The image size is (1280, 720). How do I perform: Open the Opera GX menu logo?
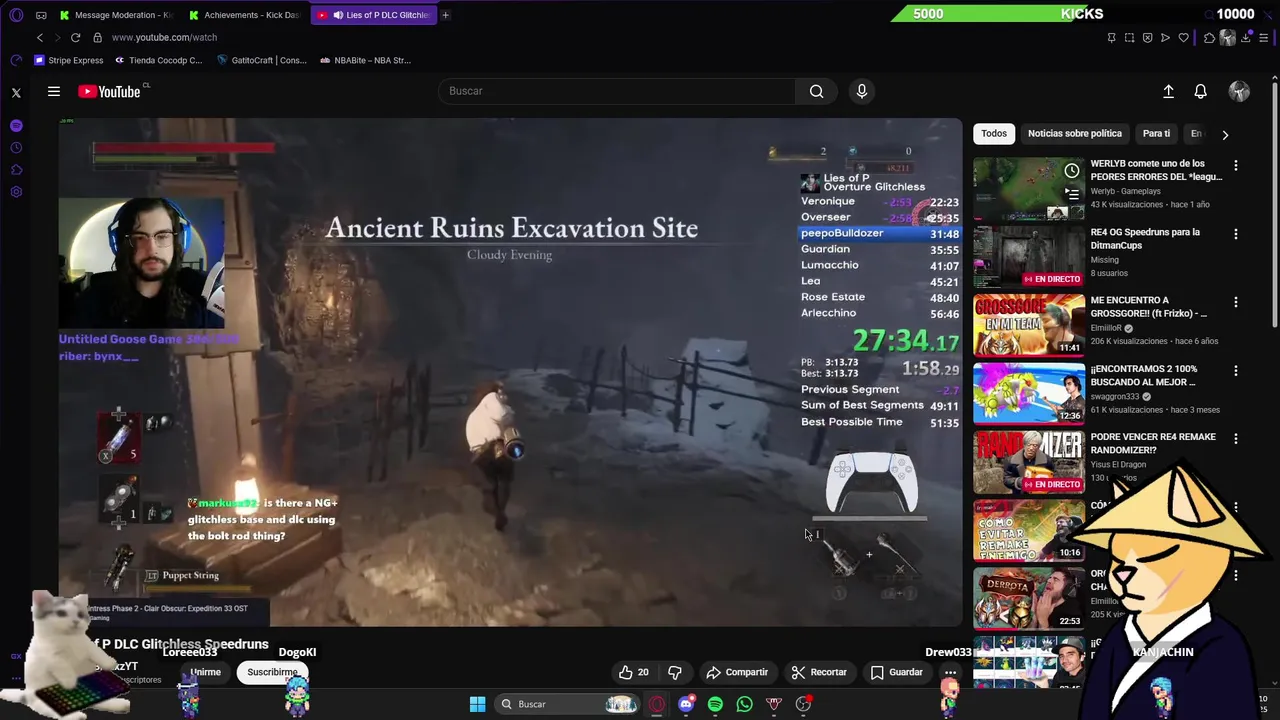(16, 15)
